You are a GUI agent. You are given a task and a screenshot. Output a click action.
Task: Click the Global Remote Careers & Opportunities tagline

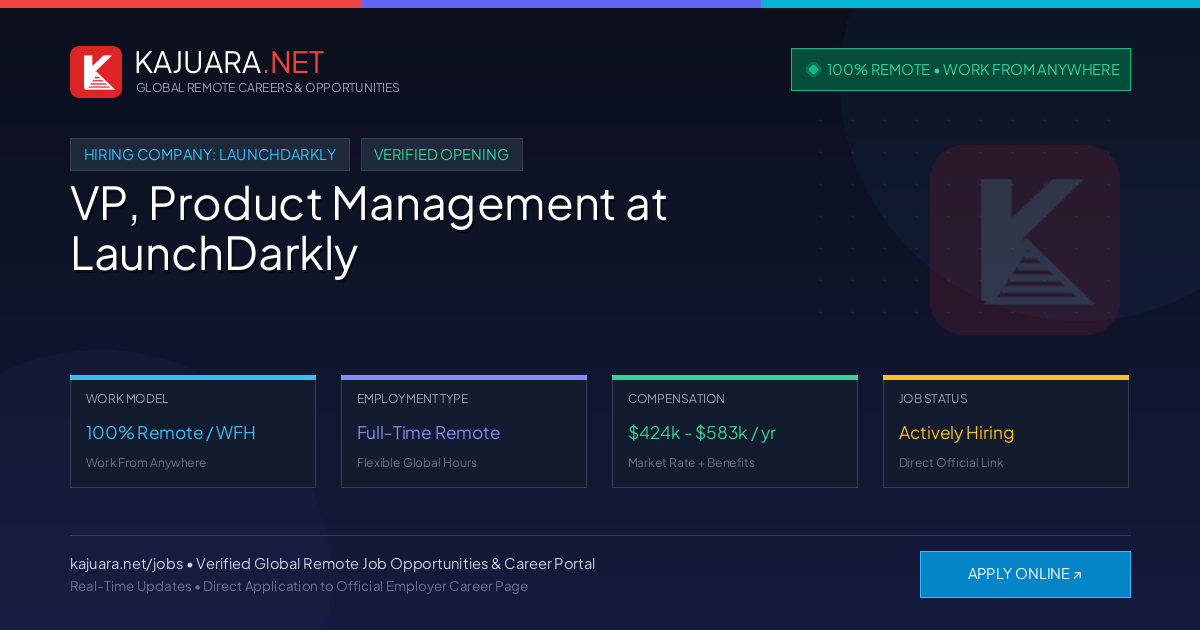click(268, 88)
